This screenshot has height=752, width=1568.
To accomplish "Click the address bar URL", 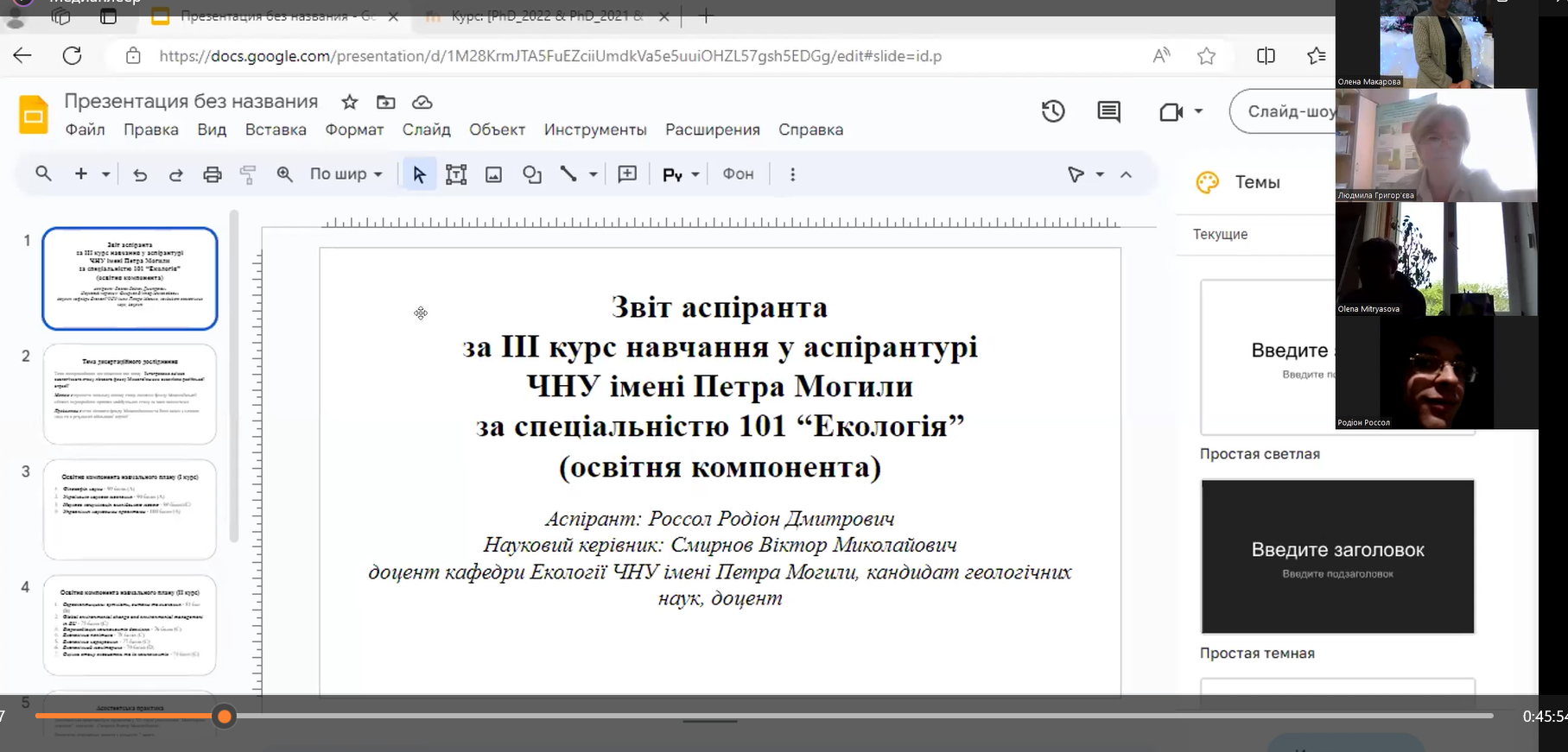I will (550, 56).
